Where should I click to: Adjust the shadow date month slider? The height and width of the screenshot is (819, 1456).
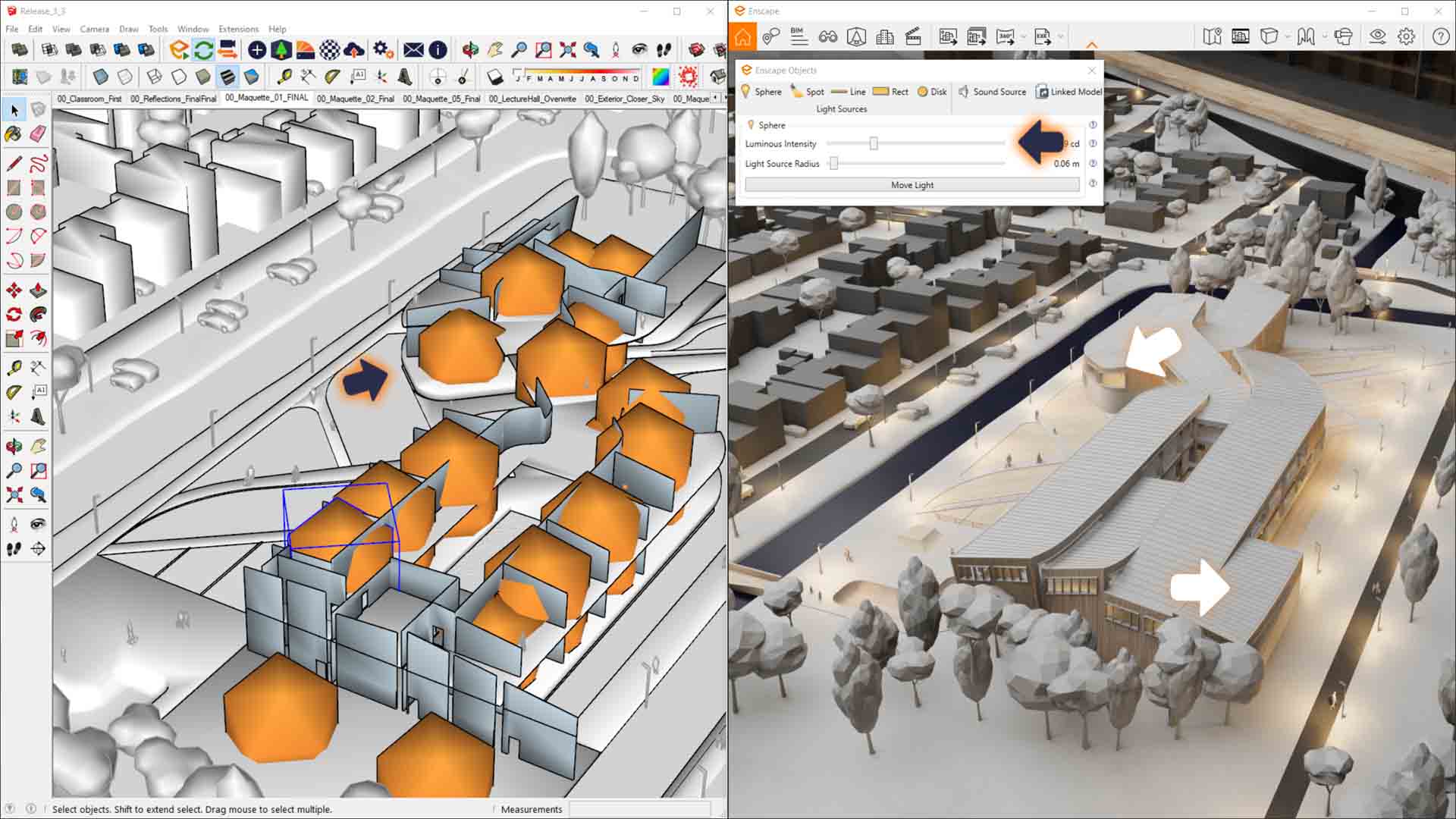[576, 77]
